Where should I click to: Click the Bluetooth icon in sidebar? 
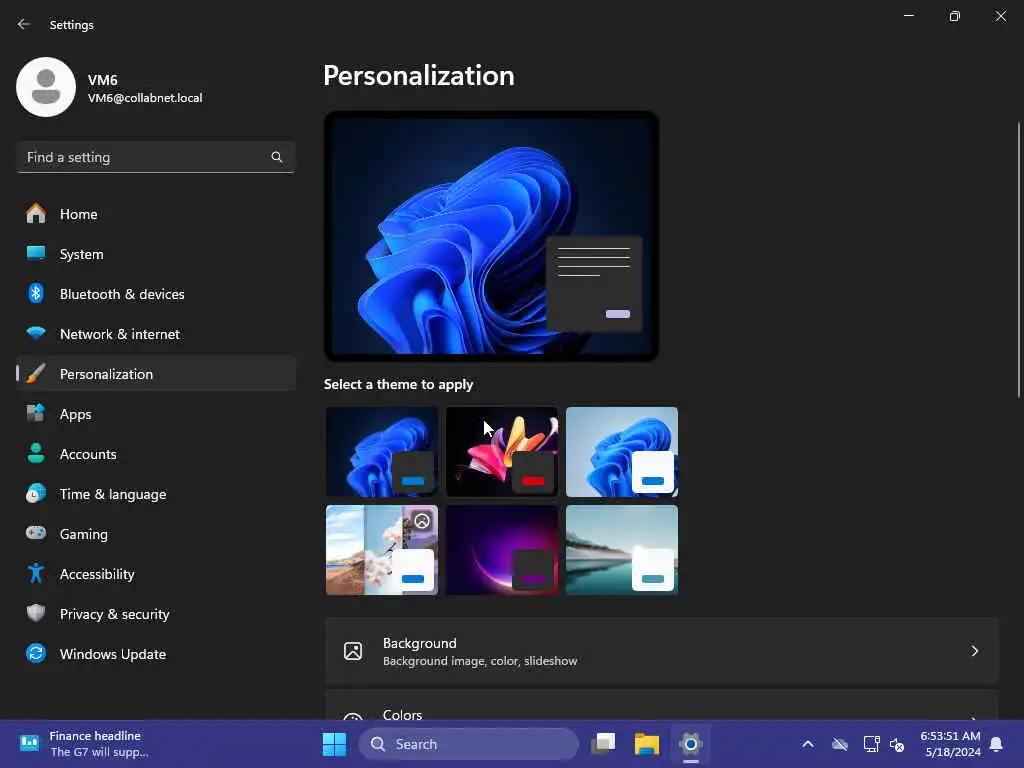(x=36, y=293)
